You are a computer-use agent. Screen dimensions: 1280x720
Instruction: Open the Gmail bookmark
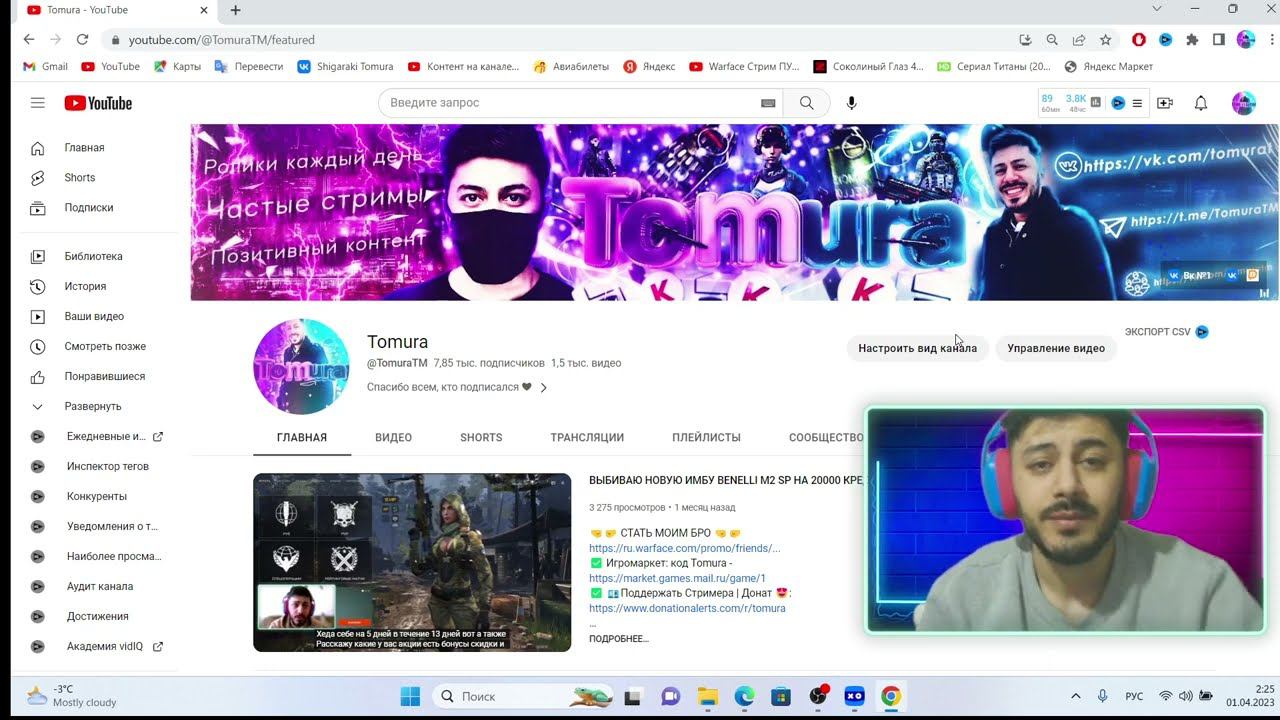[x=46, y=67]
